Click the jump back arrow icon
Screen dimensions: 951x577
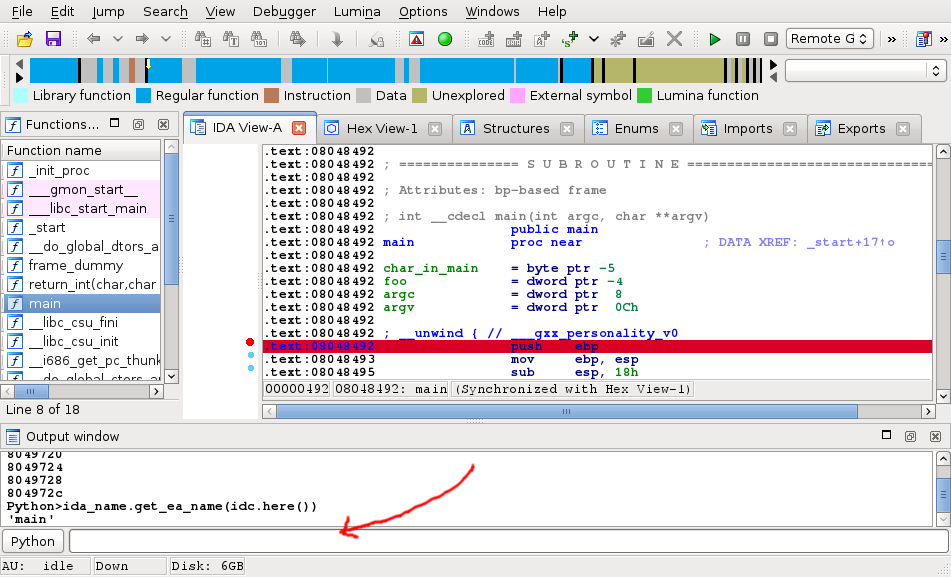pos(94,39)
